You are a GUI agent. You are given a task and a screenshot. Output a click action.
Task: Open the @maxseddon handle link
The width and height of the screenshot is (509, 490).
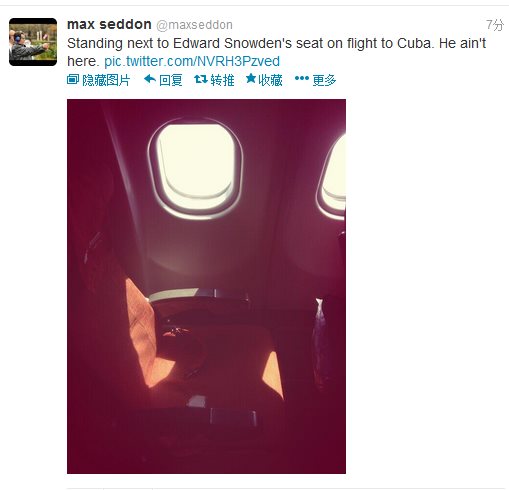coord(194,25)
